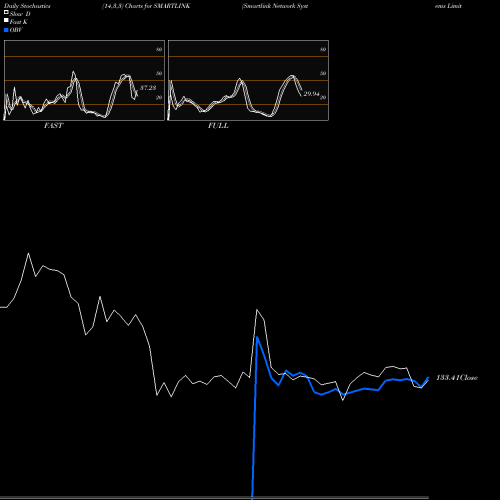The height and width of the screenshot is (500, 500).
Task: Click the blue OBV legend swatch
Action: tap(6, 30)
